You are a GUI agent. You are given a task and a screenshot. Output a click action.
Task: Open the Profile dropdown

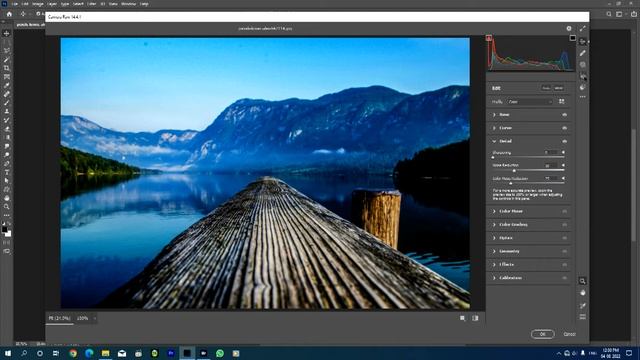point(530,102)
